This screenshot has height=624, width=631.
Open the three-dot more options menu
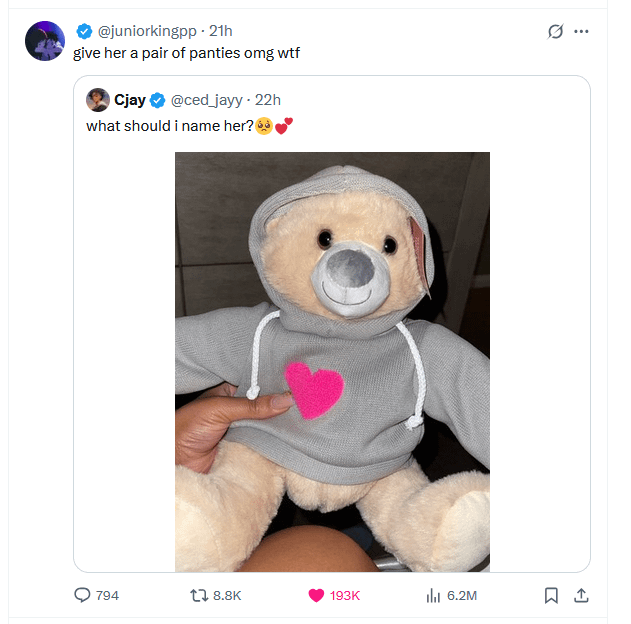[x=581, y=31]
